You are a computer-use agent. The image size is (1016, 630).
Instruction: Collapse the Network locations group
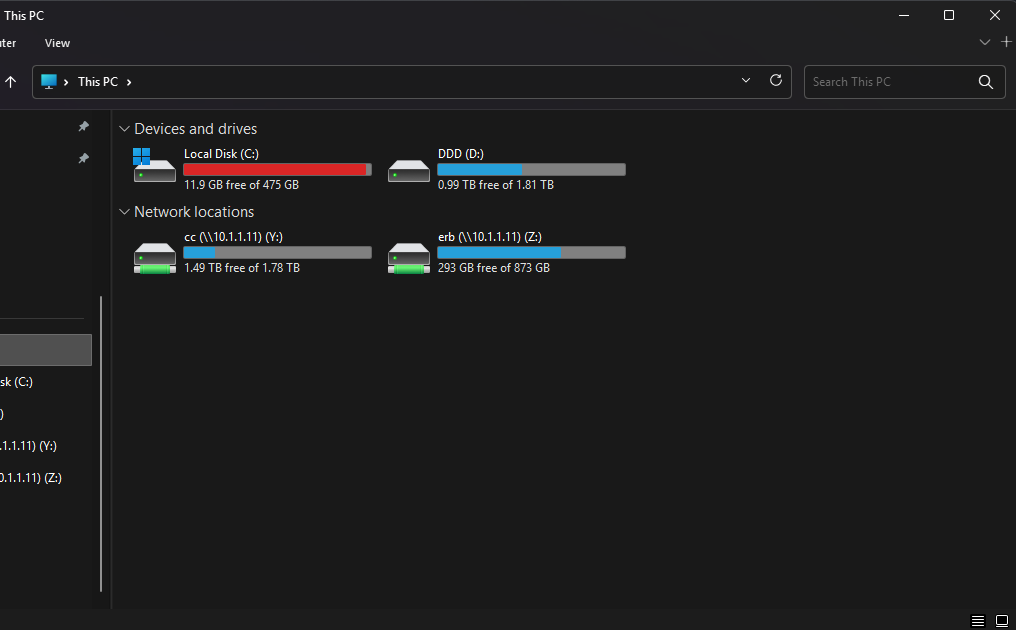pos(125,212)
